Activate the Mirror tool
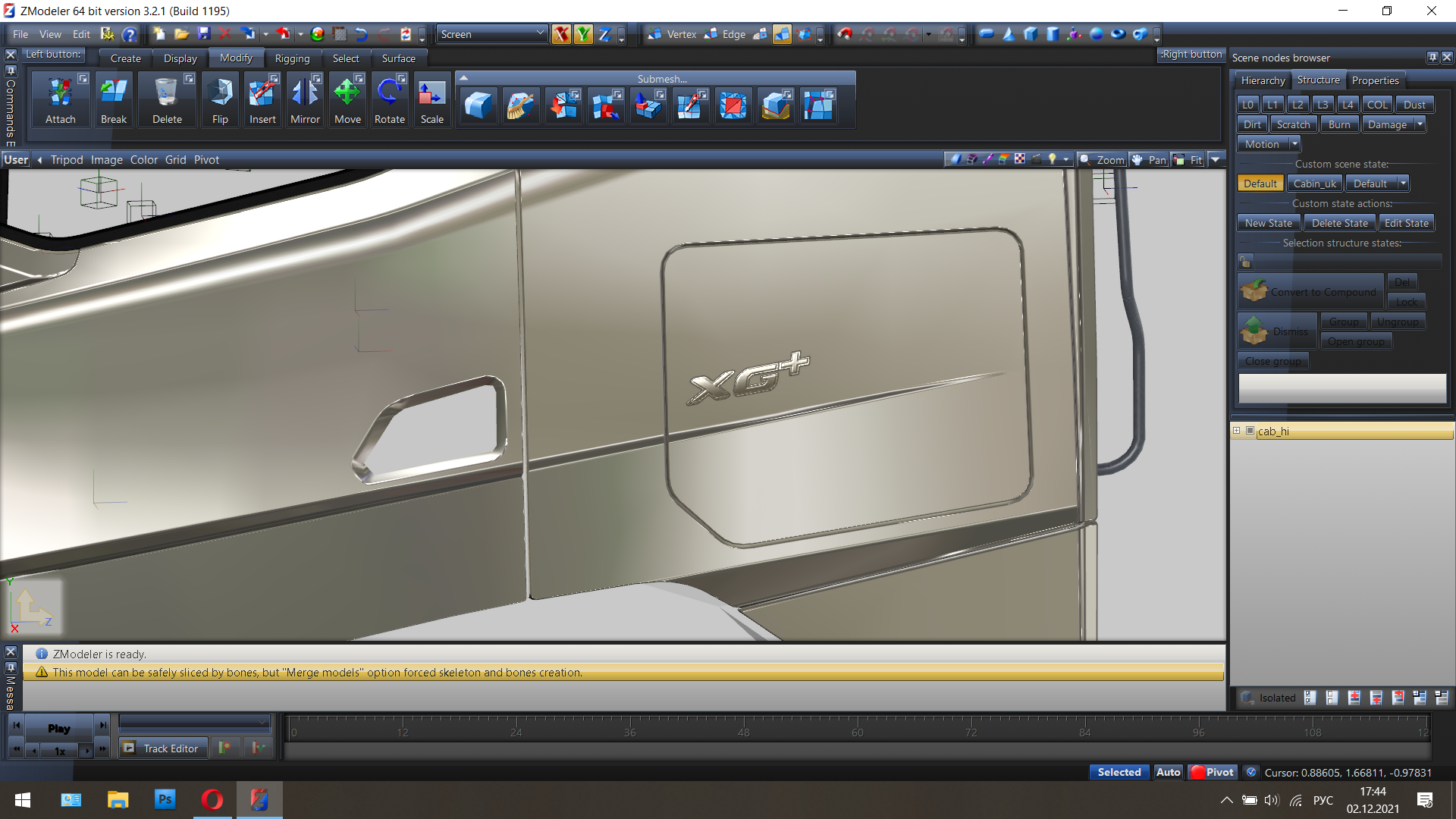The width and height of the screenshot is (1456, 819). (x=305, y=99)
